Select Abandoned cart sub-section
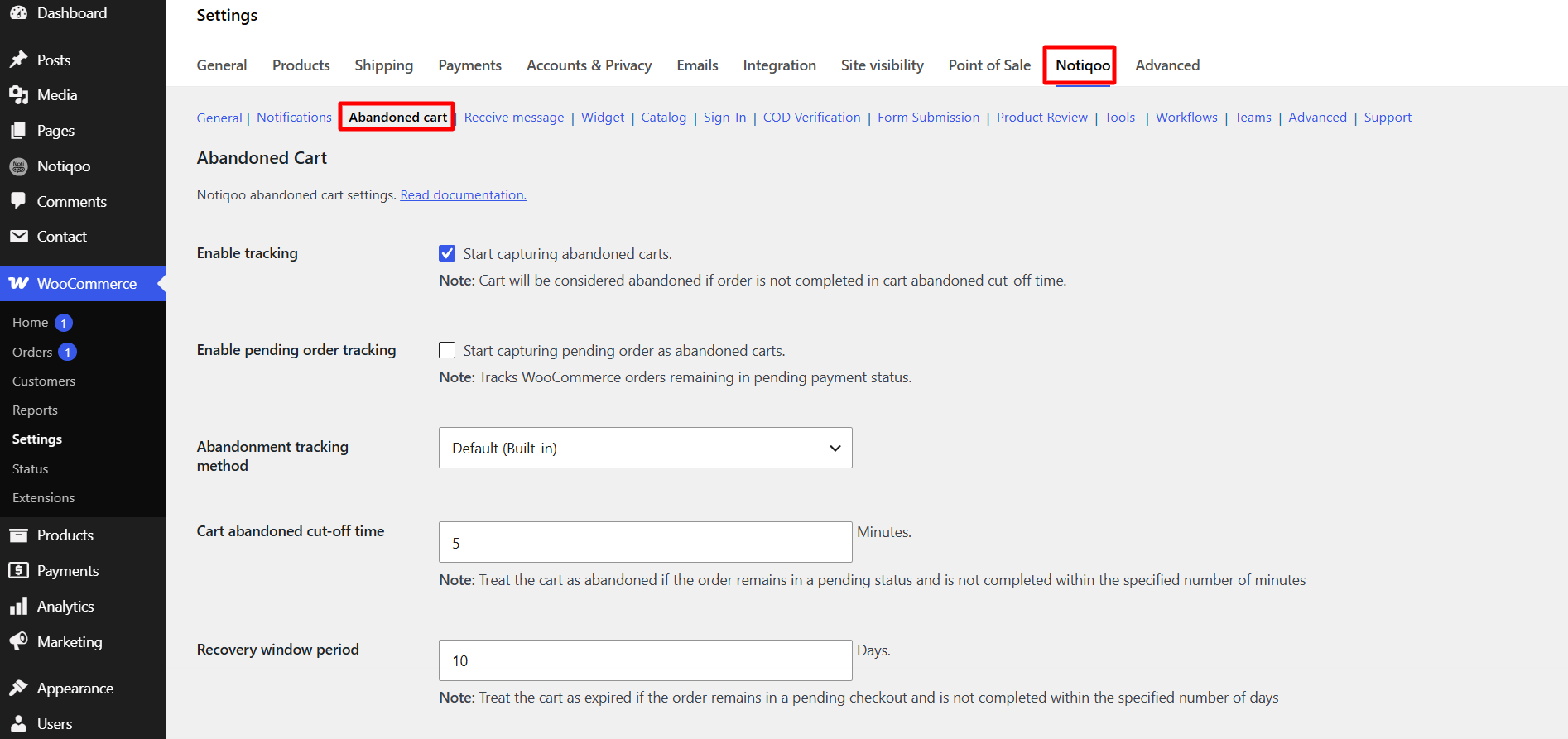The width and height of the screenshot is (1568, 739). (397, 118)
